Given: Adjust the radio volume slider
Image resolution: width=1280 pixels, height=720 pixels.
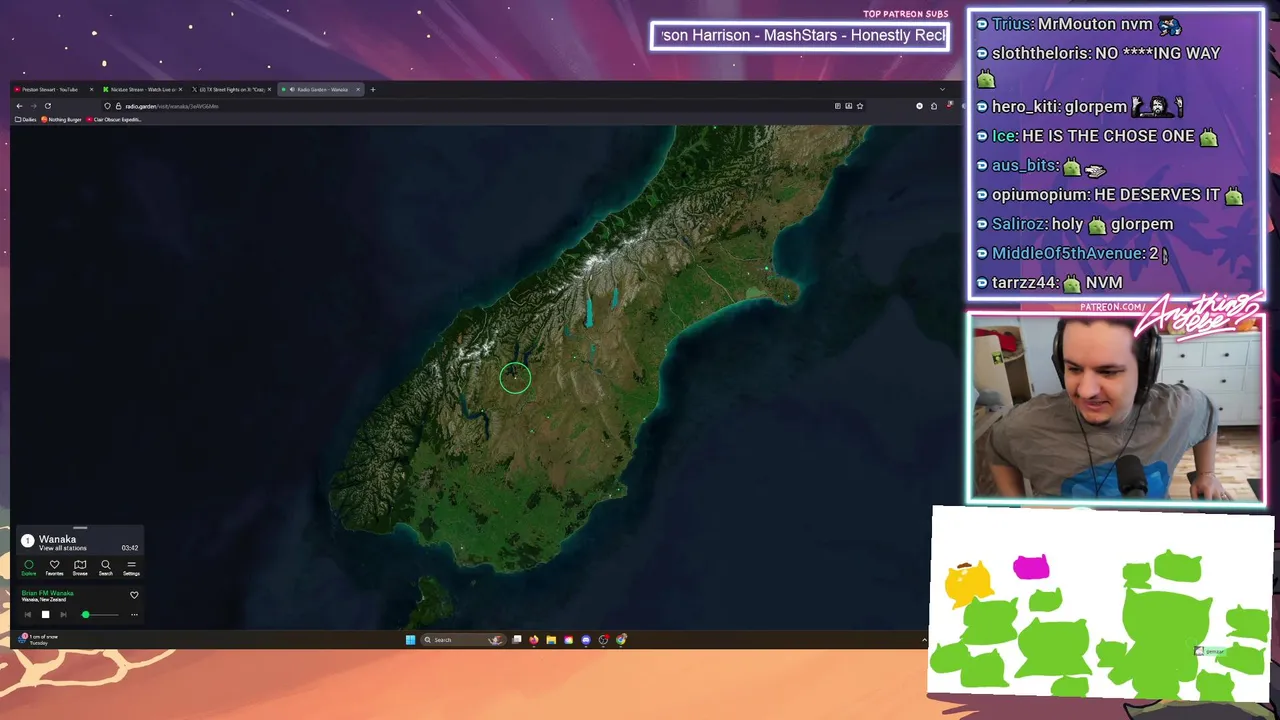Looking at the screenshot, I should tap(98, 615).
